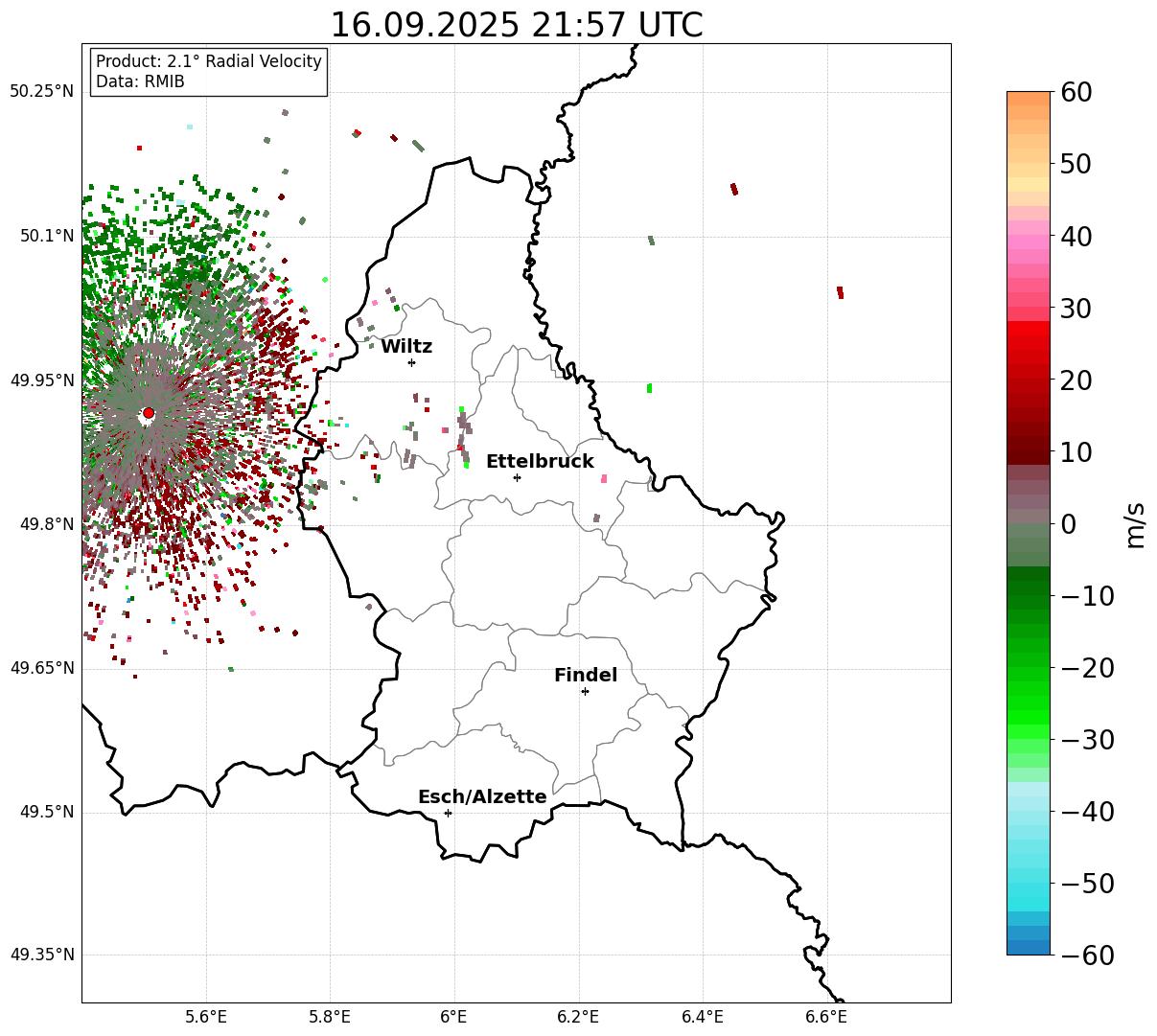Click the 50.1°N latitude label
Screen dimensions: 1157x1036
[x=46, y=236]
